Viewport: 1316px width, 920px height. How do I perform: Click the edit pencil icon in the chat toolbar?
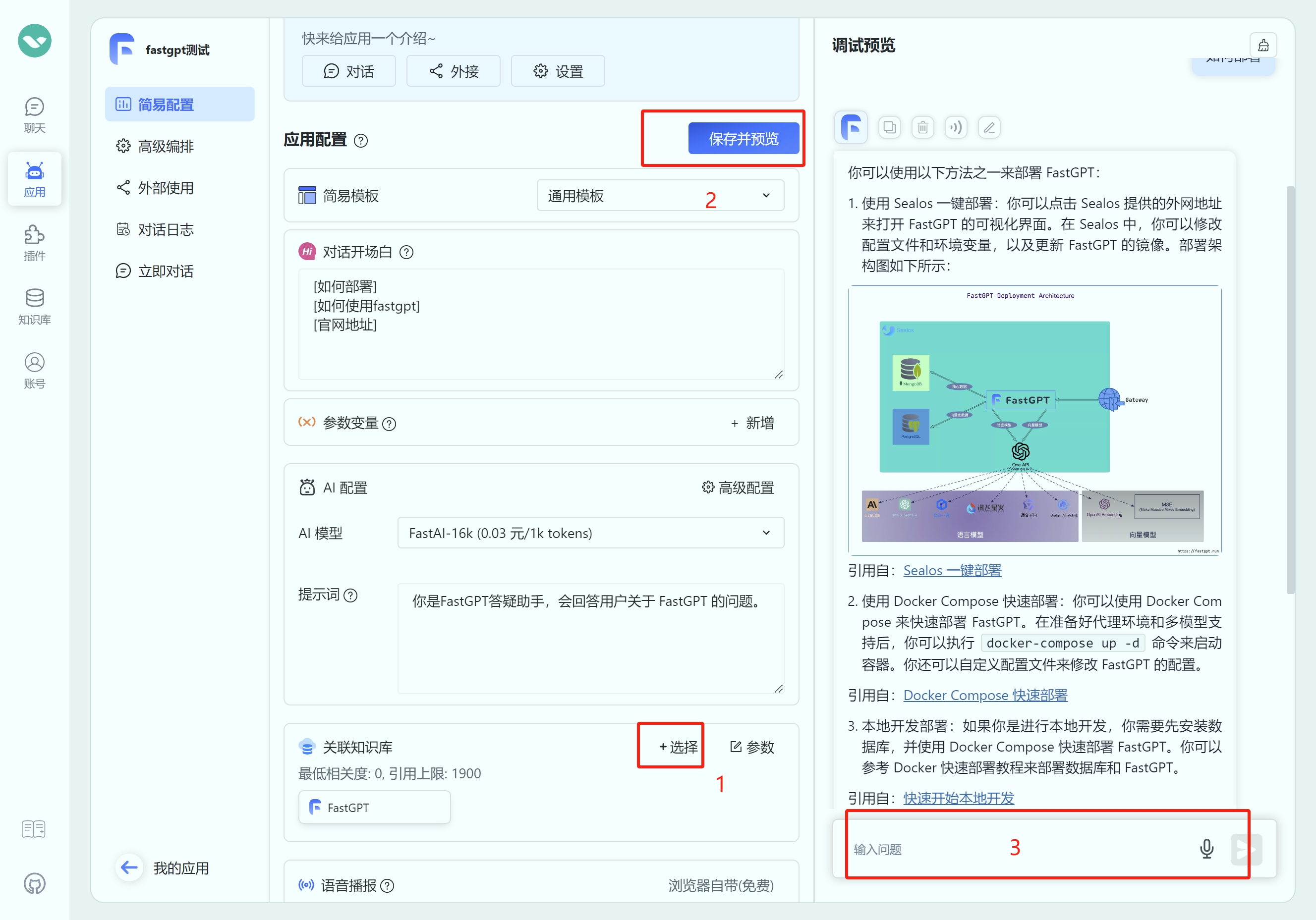(989, 127)
